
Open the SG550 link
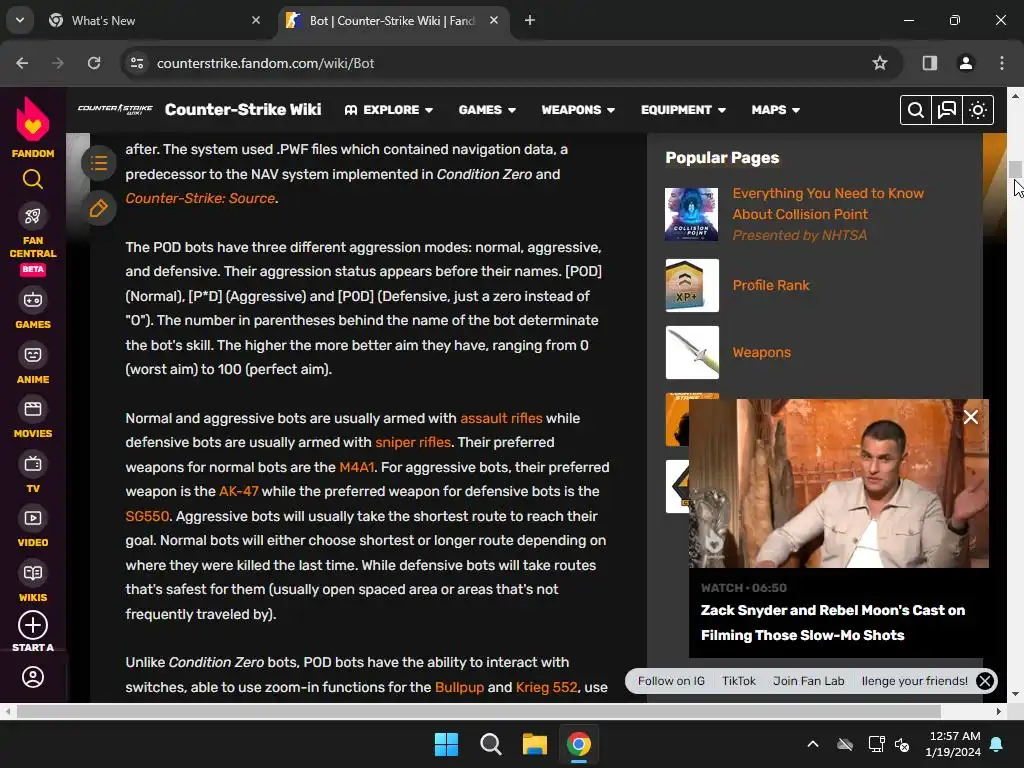(x=147, y=516)
